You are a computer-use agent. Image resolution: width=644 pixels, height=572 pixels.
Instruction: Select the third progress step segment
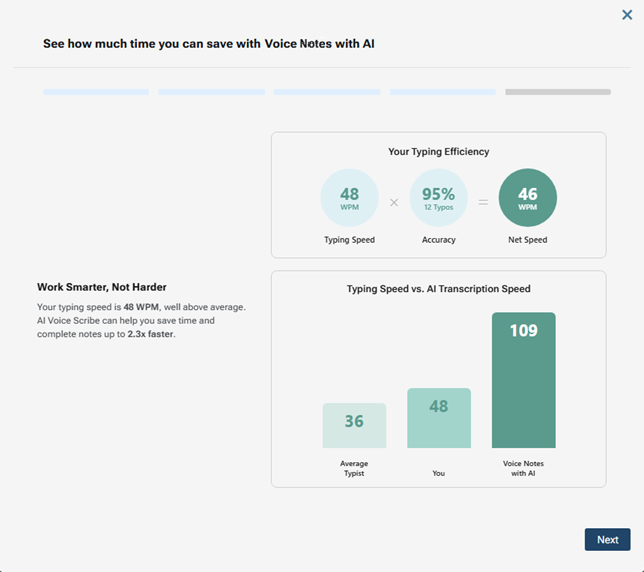pos(327,92)
